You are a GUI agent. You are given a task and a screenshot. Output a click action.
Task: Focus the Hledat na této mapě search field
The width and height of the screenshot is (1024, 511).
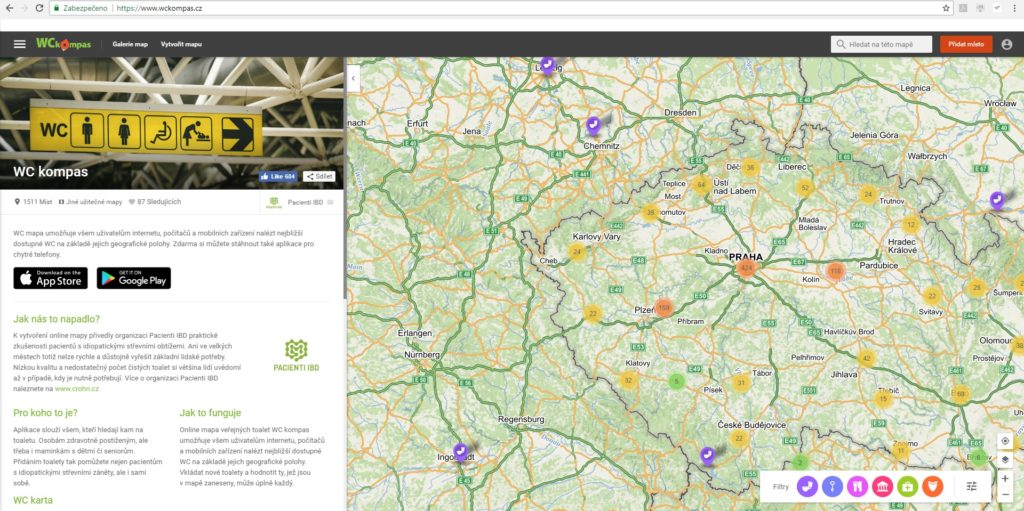(881, 44)
